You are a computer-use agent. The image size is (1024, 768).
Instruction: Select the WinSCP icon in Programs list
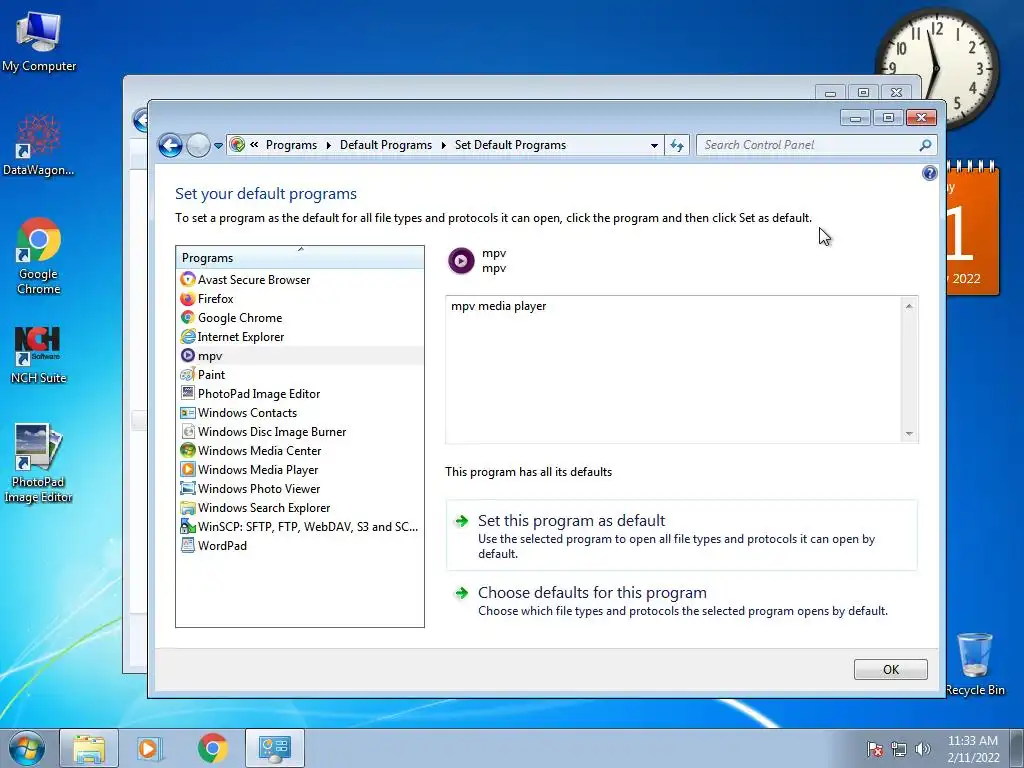click(188, 526)
